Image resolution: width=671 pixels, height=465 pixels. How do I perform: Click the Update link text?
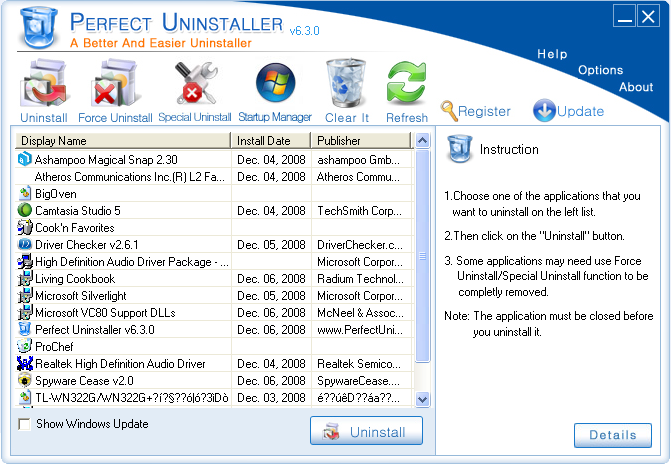tap(580, 111)
